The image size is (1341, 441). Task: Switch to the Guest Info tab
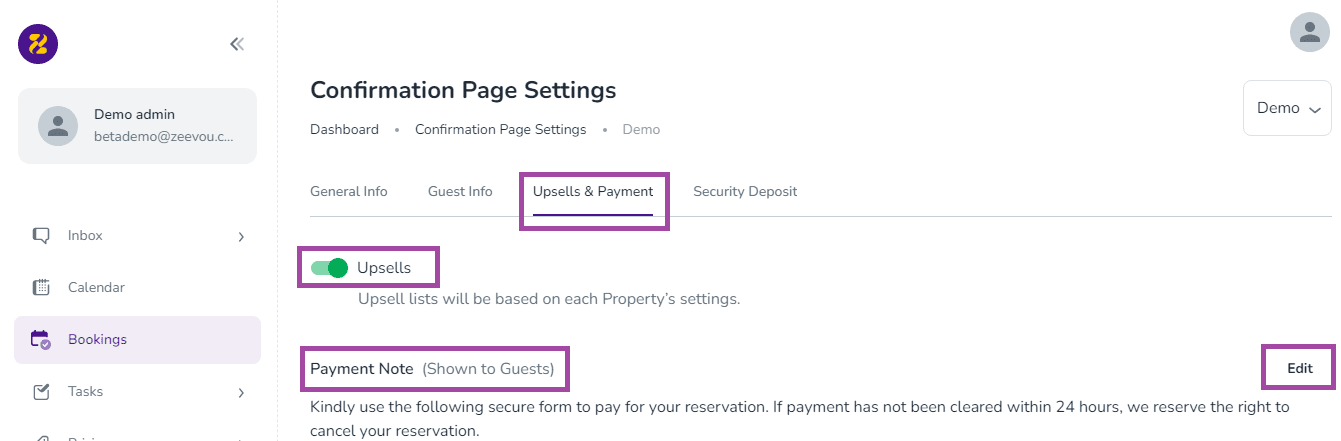(x=460, y=191)
